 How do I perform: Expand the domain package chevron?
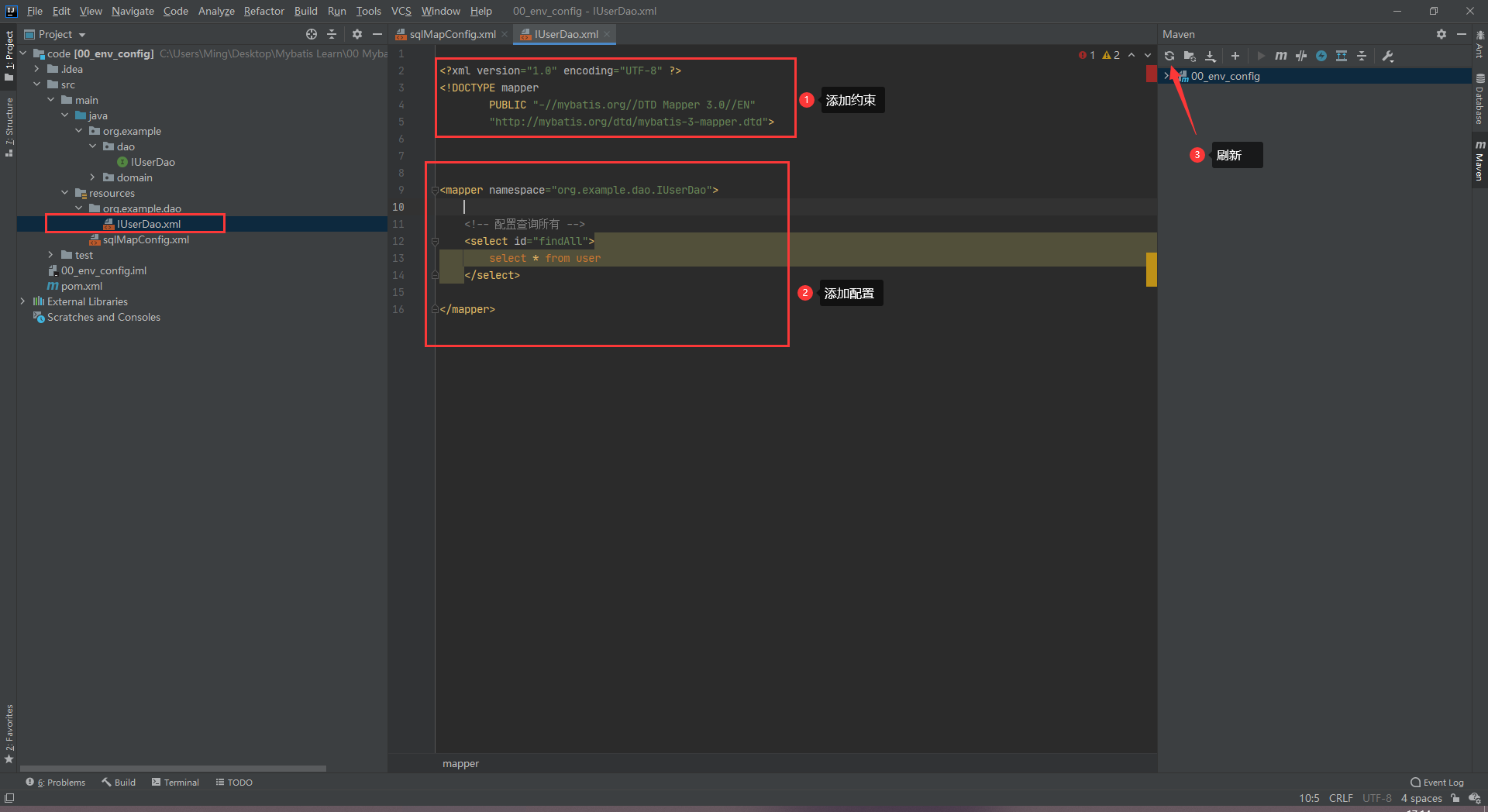pyautogui.click(x=92, y=177)
